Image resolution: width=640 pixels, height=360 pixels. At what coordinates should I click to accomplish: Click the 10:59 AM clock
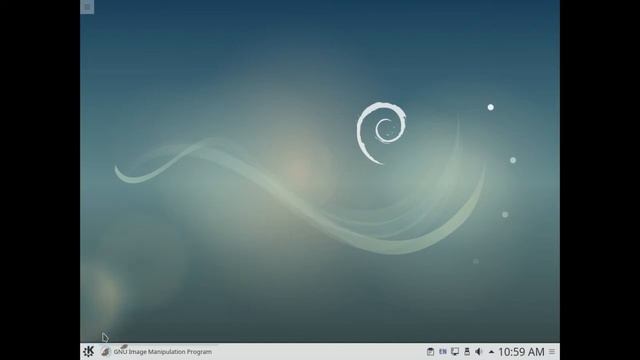[521, 352]
